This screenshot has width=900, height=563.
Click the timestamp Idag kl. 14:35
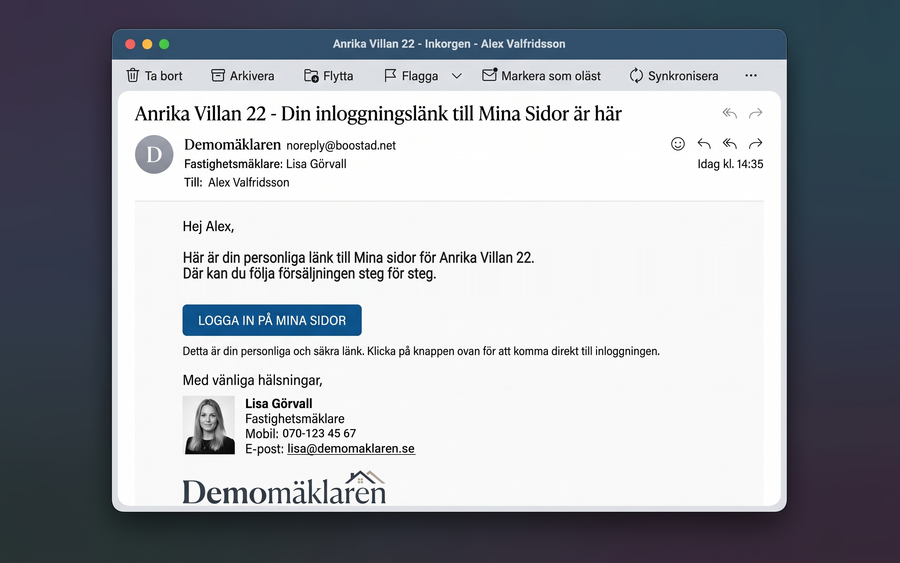coord(730,164)
